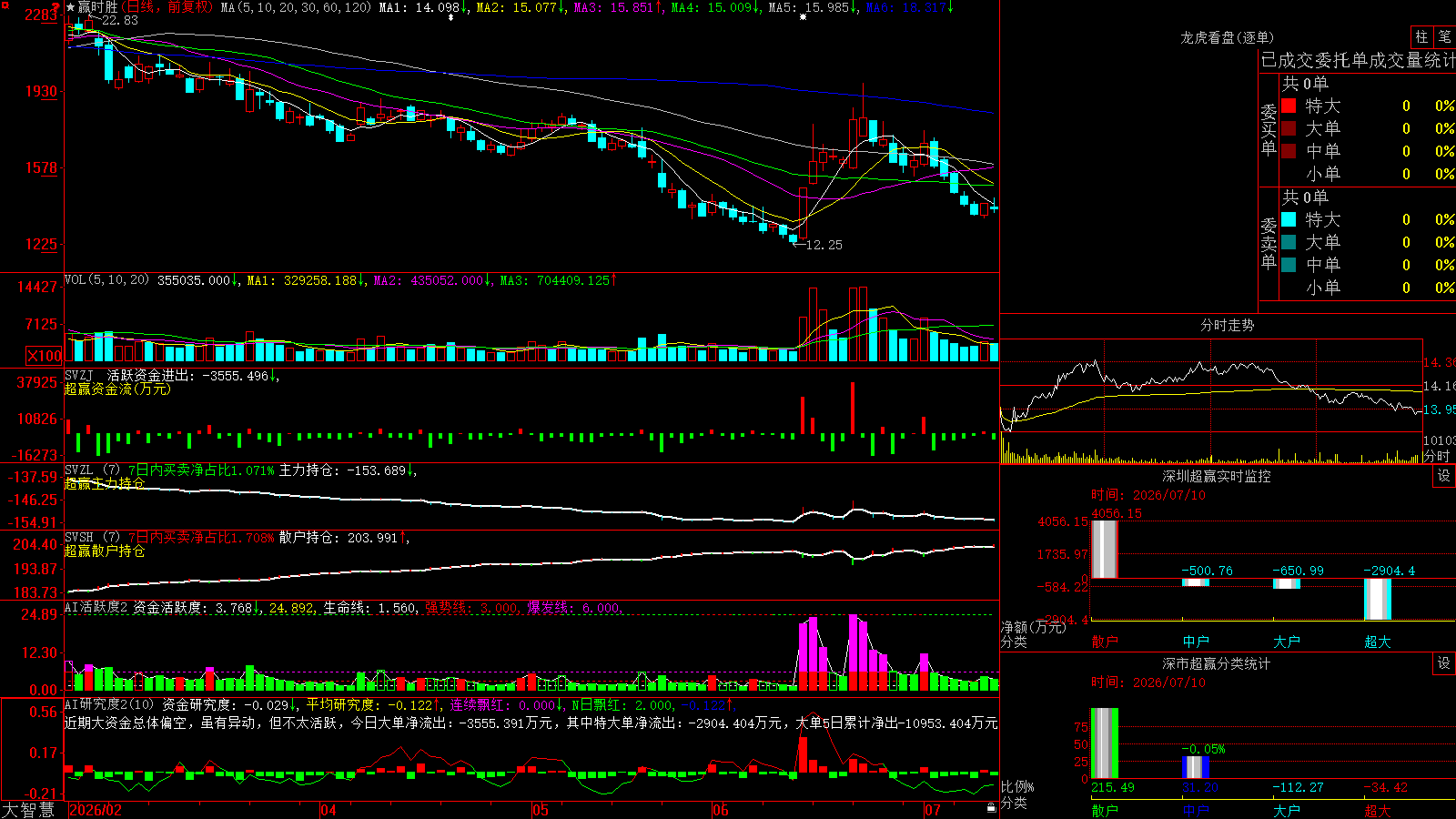Select the 05 month marker
The image size is (1456, 819).
pos(541,810)
